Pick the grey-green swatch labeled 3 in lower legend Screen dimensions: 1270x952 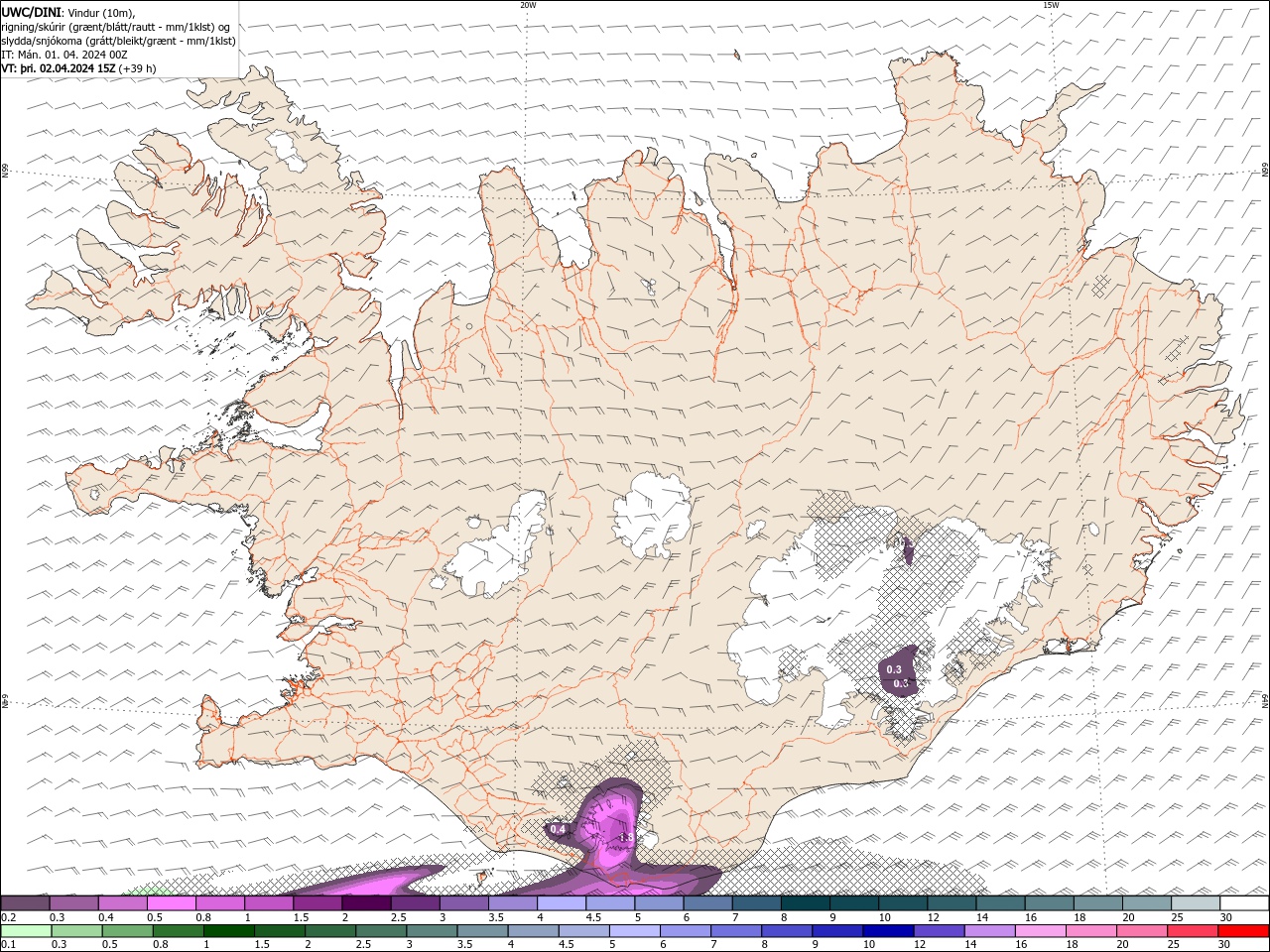click(432, 931)
